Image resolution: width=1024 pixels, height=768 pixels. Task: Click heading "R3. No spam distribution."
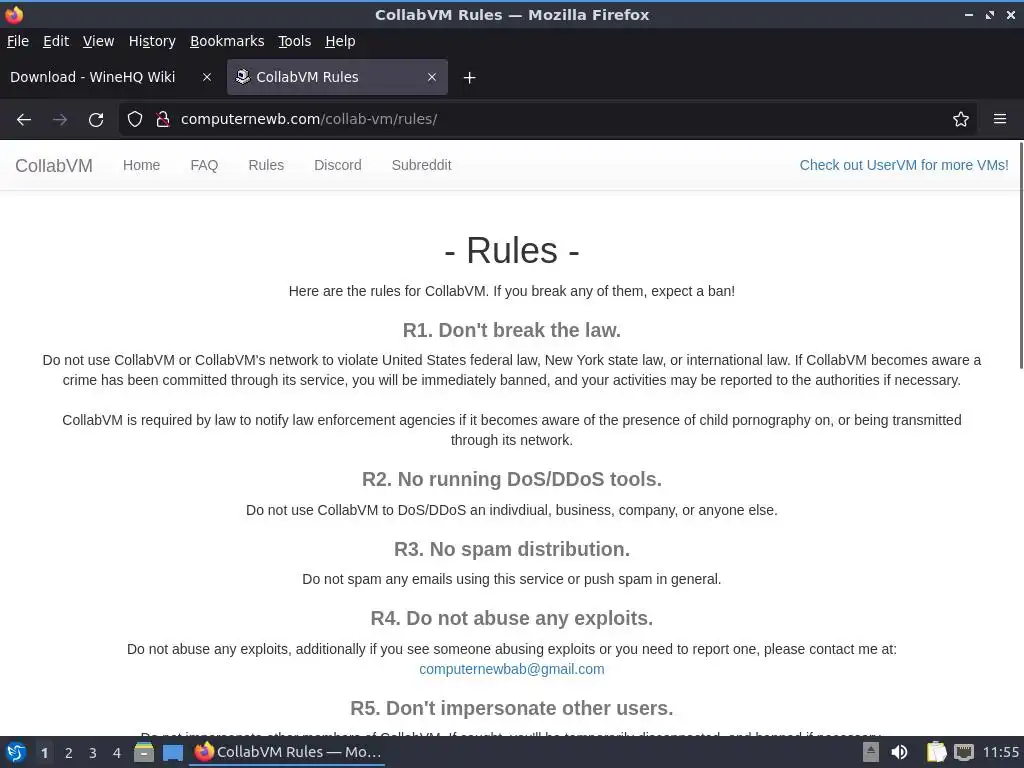[511, 549]
